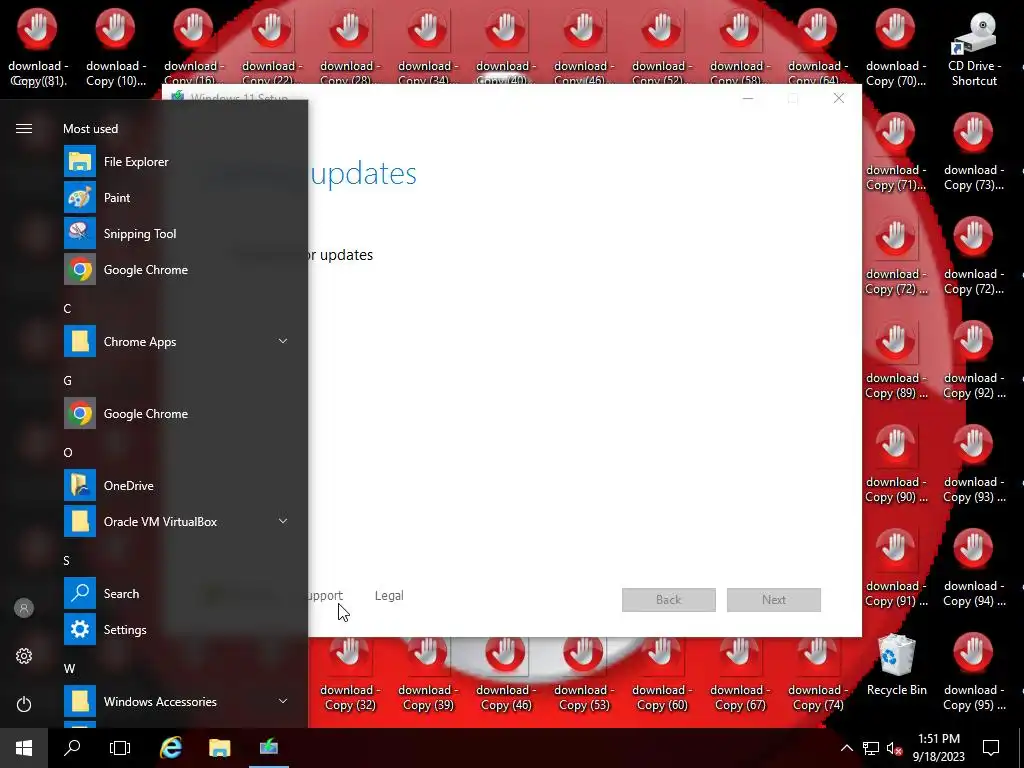
Task: Select download - Copy (32) desktop icon
Action: pos(349,675)
